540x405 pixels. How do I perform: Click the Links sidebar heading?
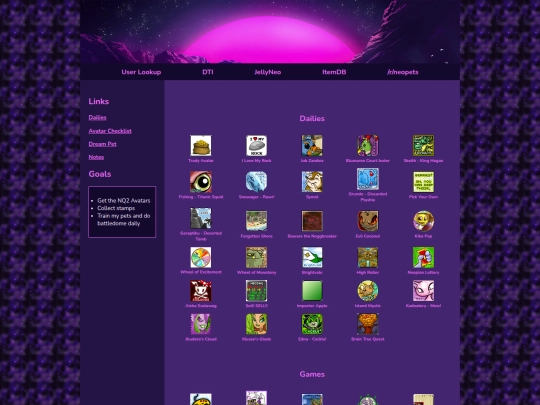click(x=98, y=101)
